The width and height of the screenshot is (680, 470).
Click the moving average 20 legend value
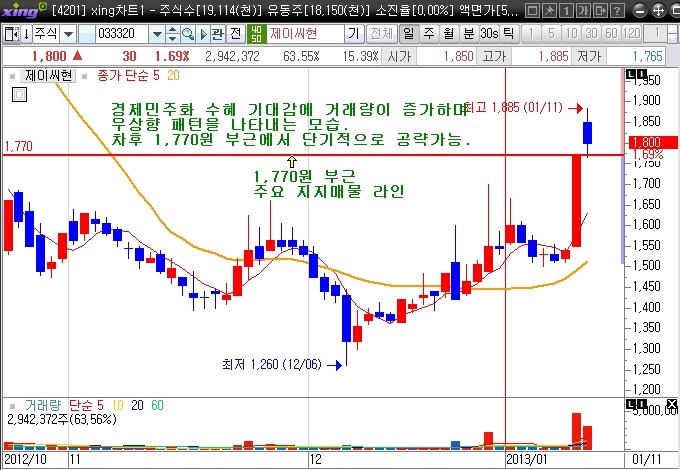coord(173,76)
